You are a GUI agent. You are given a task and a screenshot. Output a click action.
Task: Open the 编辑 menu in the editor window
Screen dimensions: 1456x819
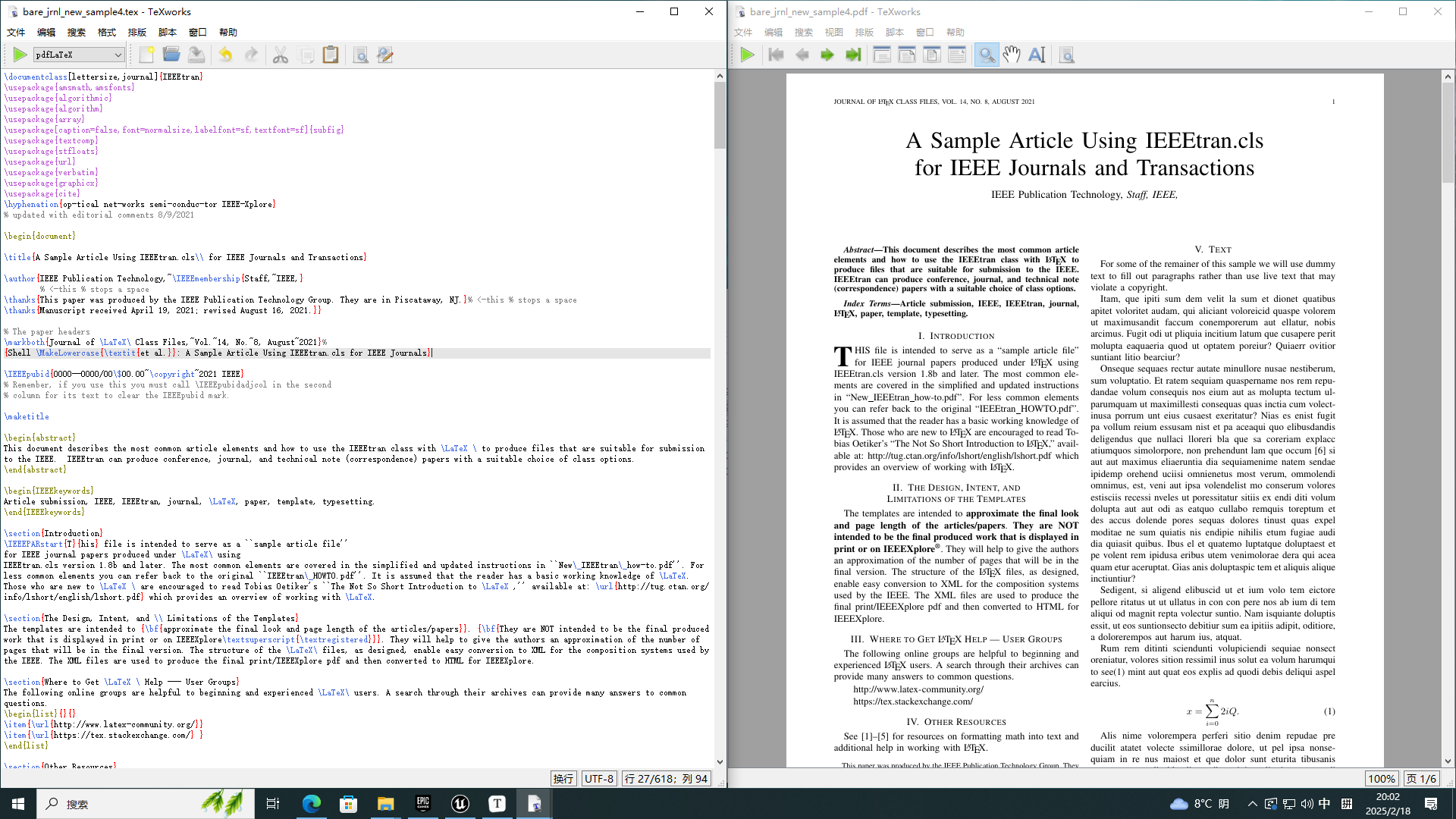[x=46, y=33]
